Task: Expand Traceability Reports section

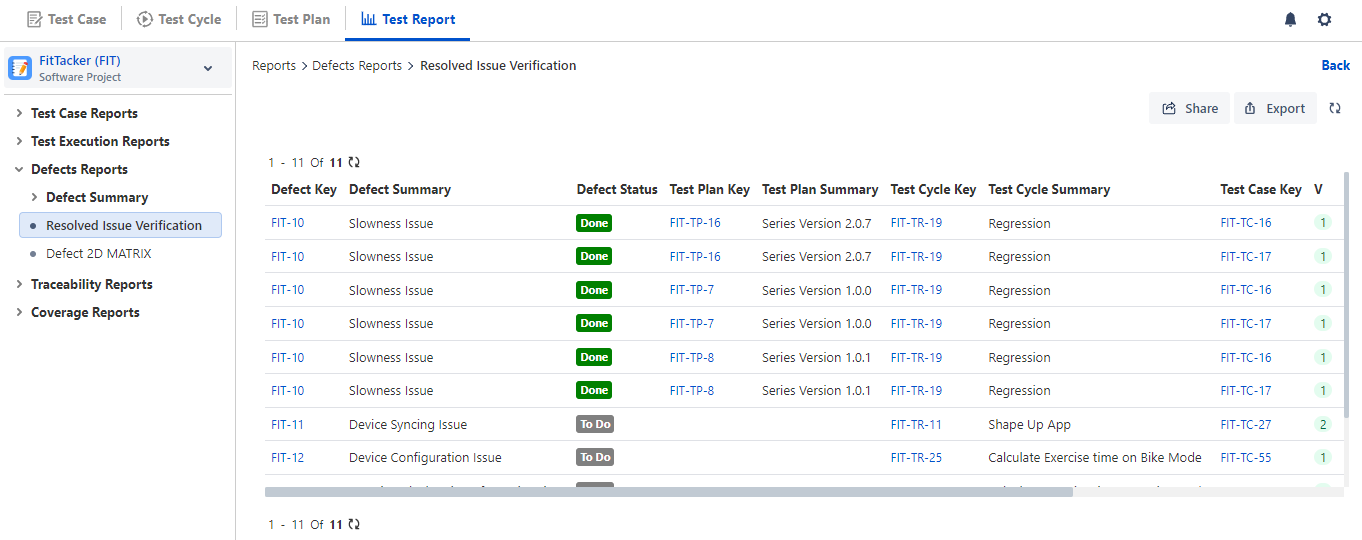Action: click(x=19, y=284)
